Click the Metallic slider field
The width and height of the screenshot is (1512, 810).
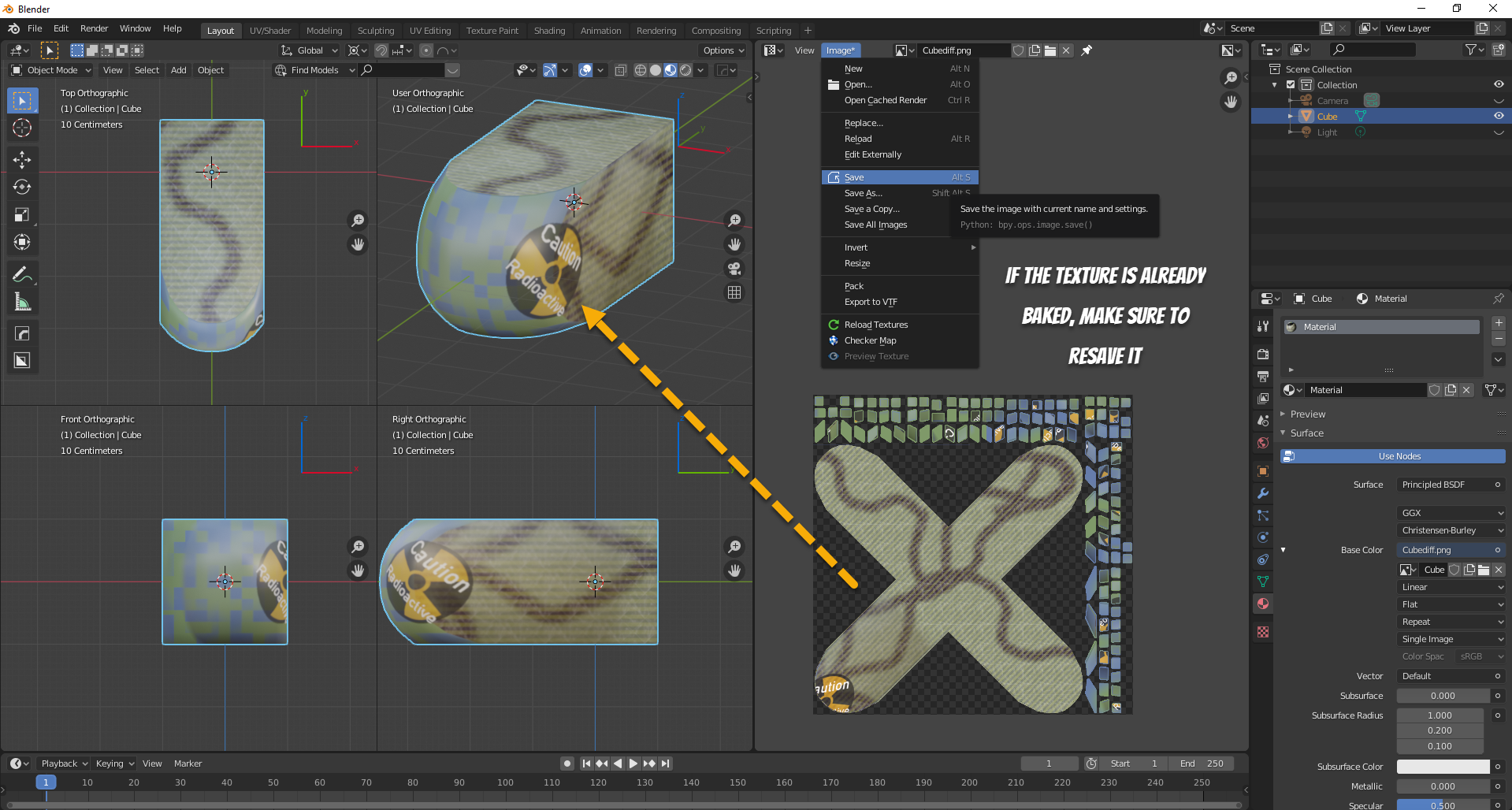tap(1443, 786)
